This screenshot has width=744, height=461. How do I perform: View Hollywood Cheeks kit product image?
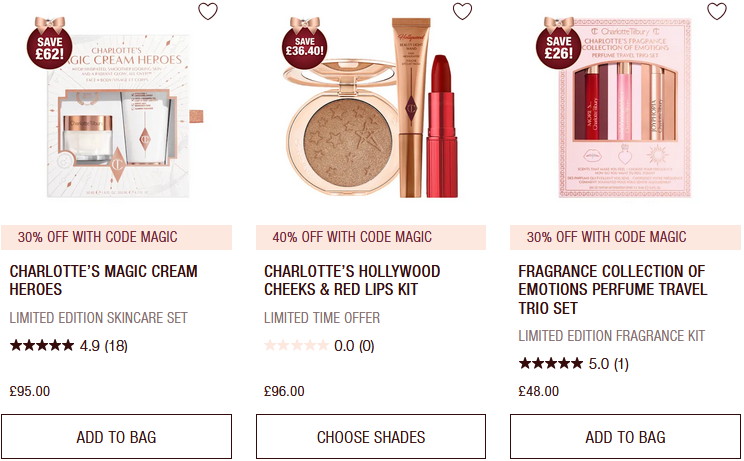pos(372,109)
